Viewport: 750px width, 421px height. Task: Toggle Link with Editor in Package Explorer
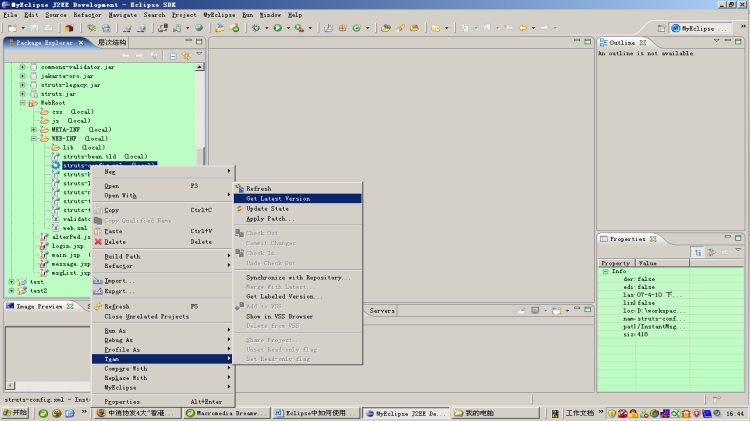click(x=186, y=56)
